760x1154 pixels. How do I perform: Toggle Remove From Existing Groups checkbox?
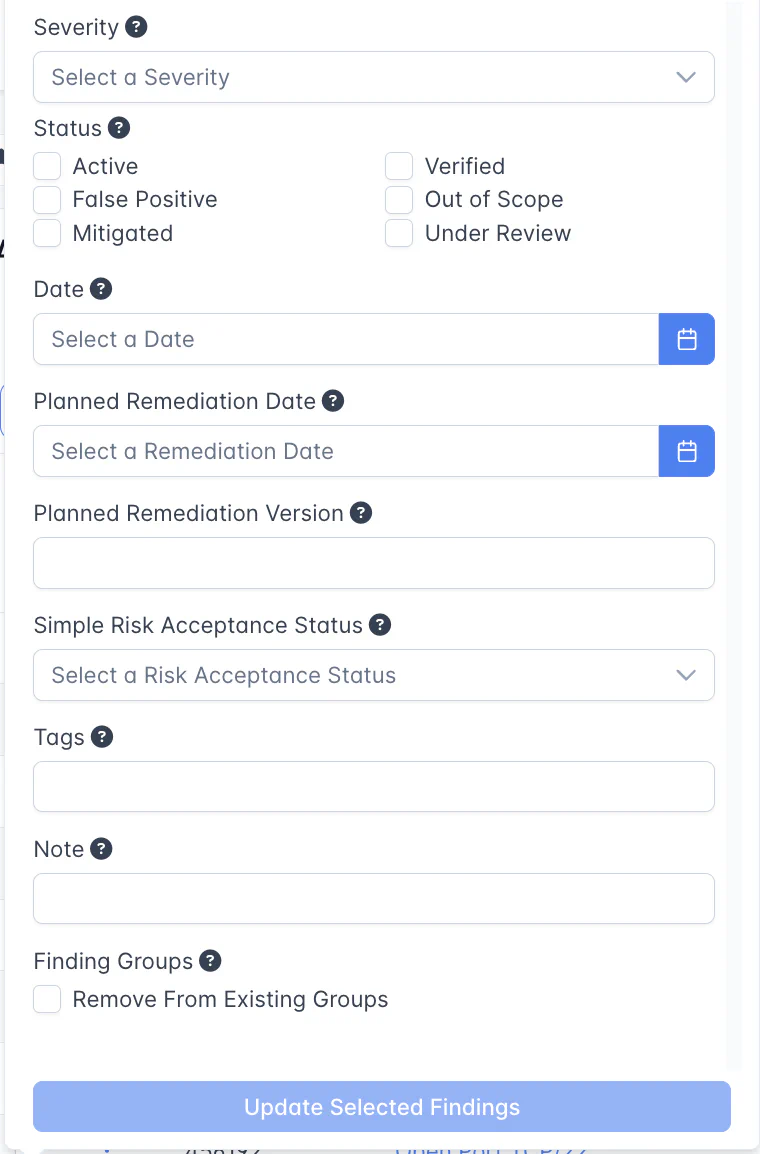tap(47, 999)
